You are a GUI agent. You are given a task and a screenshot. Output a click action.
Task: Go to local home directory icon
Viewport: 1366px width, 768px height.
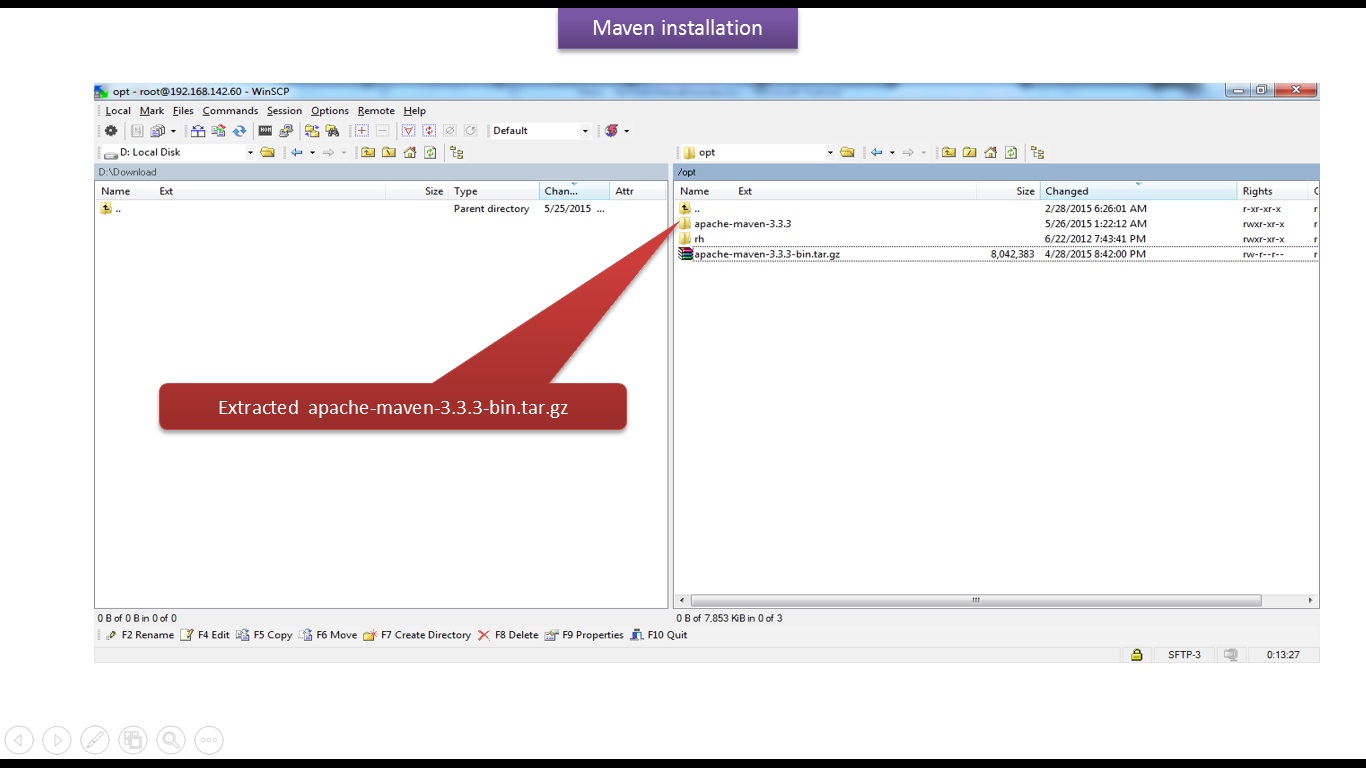point(410,153)
